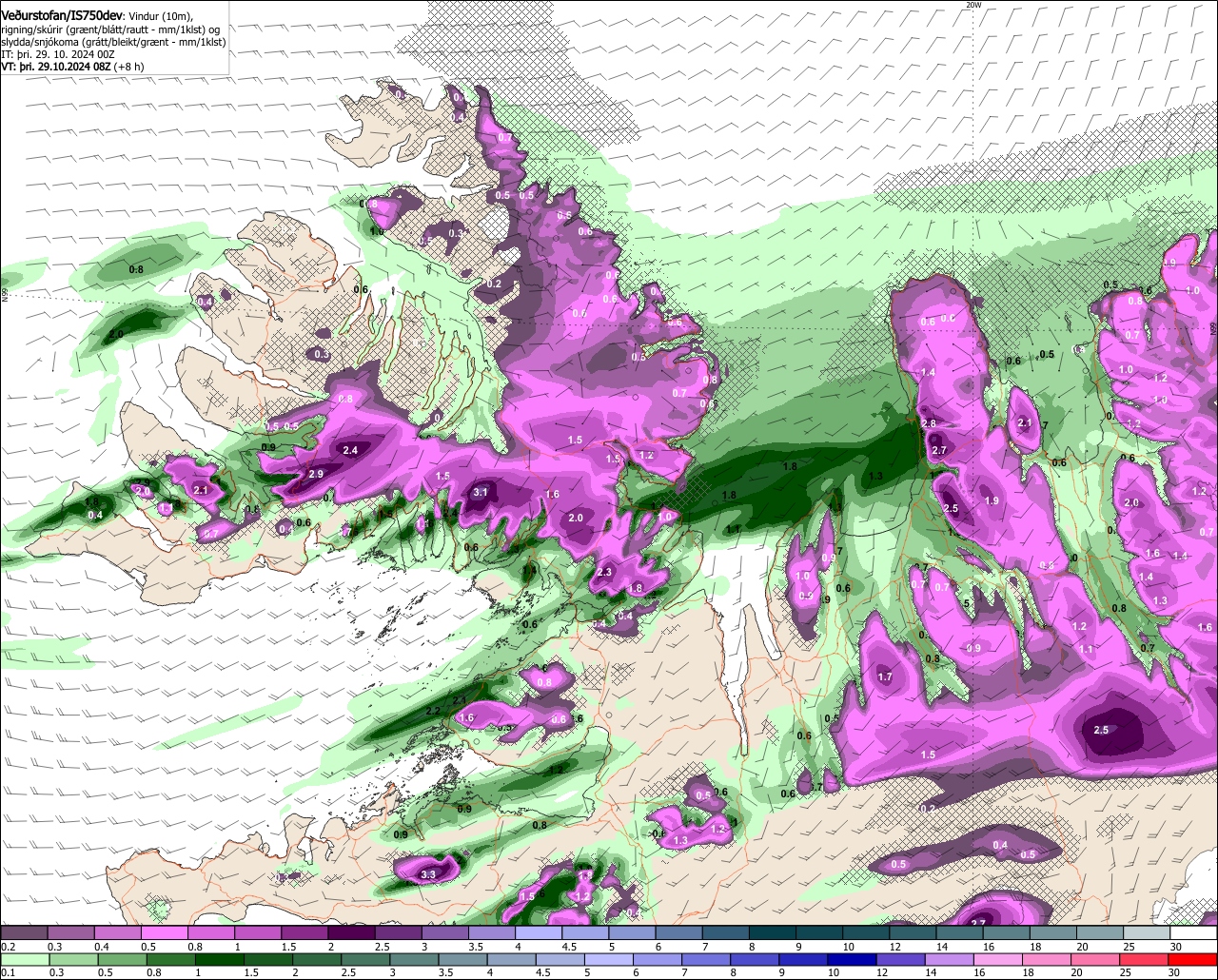
Task: Click the 2.8 precipitation value on the map
Action: coord(929,423)
